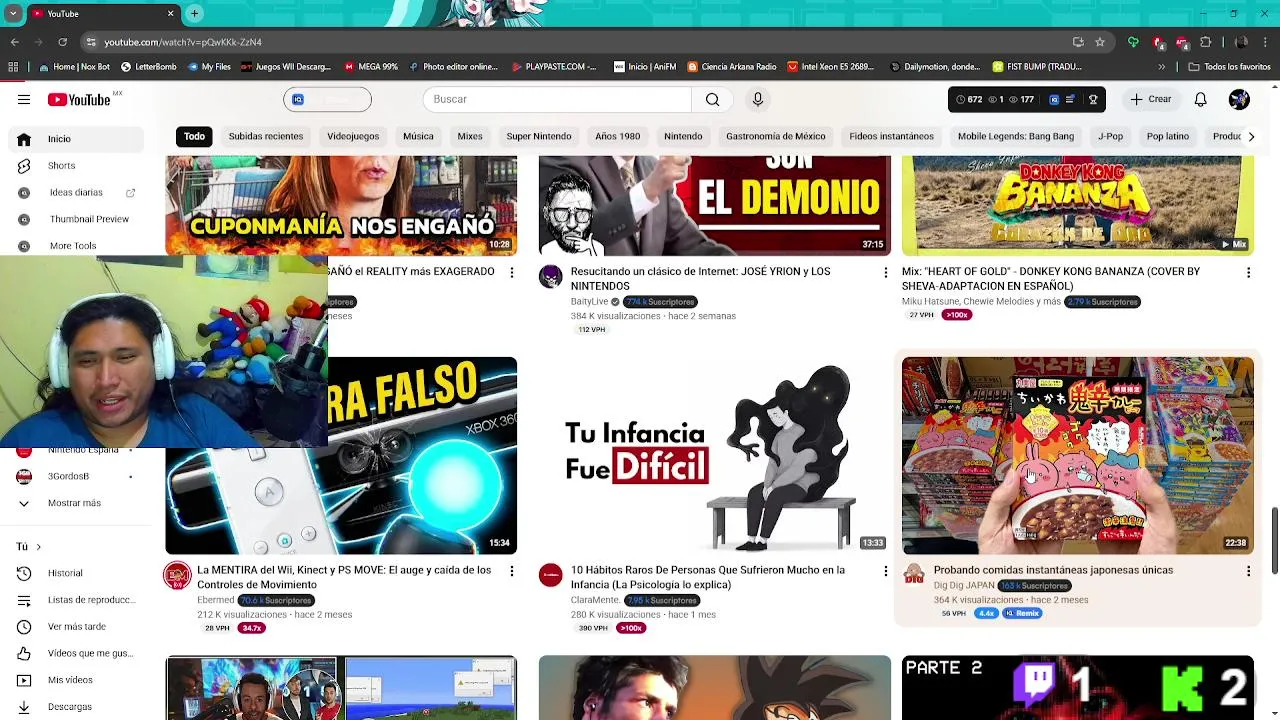The width and height of the screenshot is (1280, 720).
Task: Open the BaityLive channel avatar
Action: [x=551, y=277]
